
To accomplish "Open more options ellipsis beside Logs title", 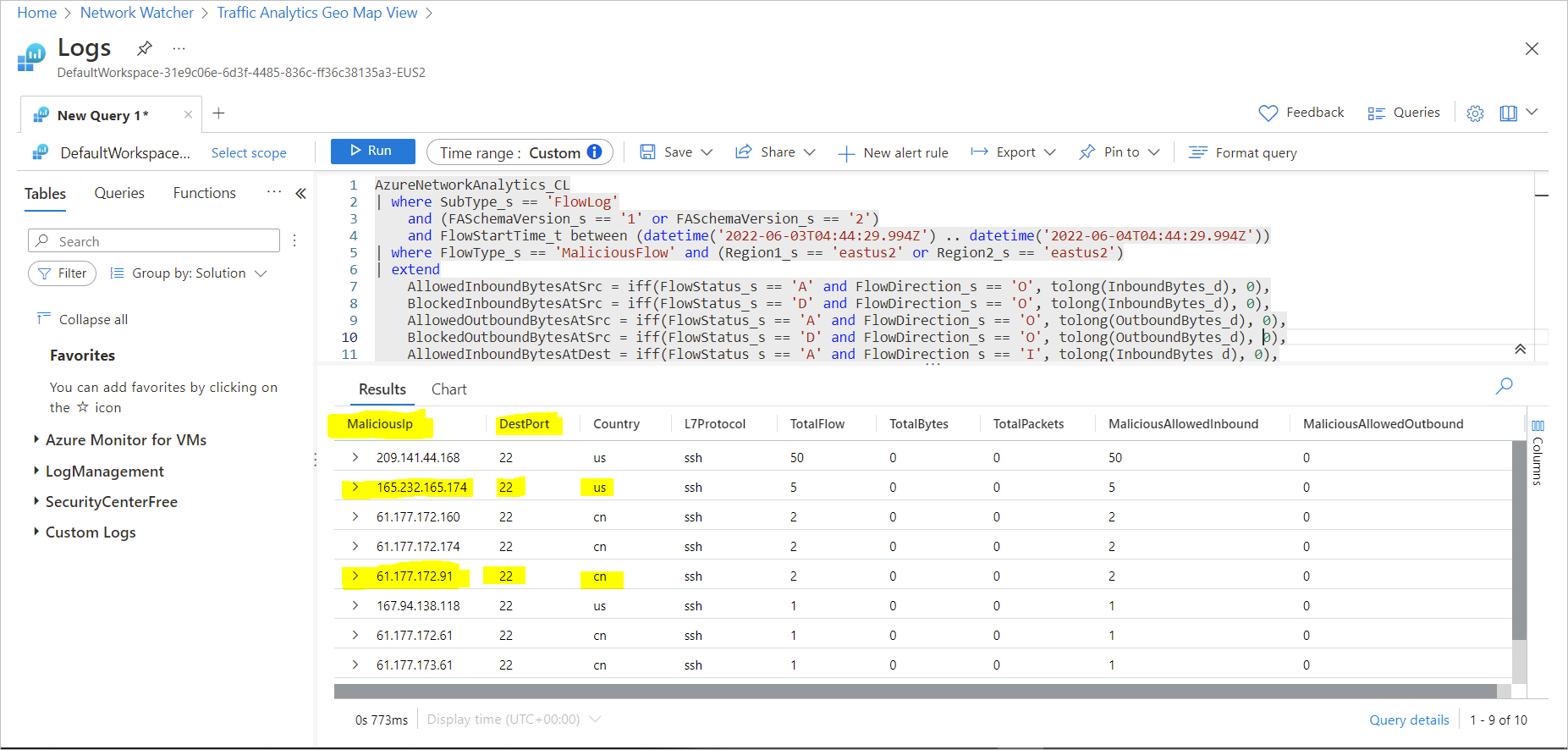I will (179, 48).
